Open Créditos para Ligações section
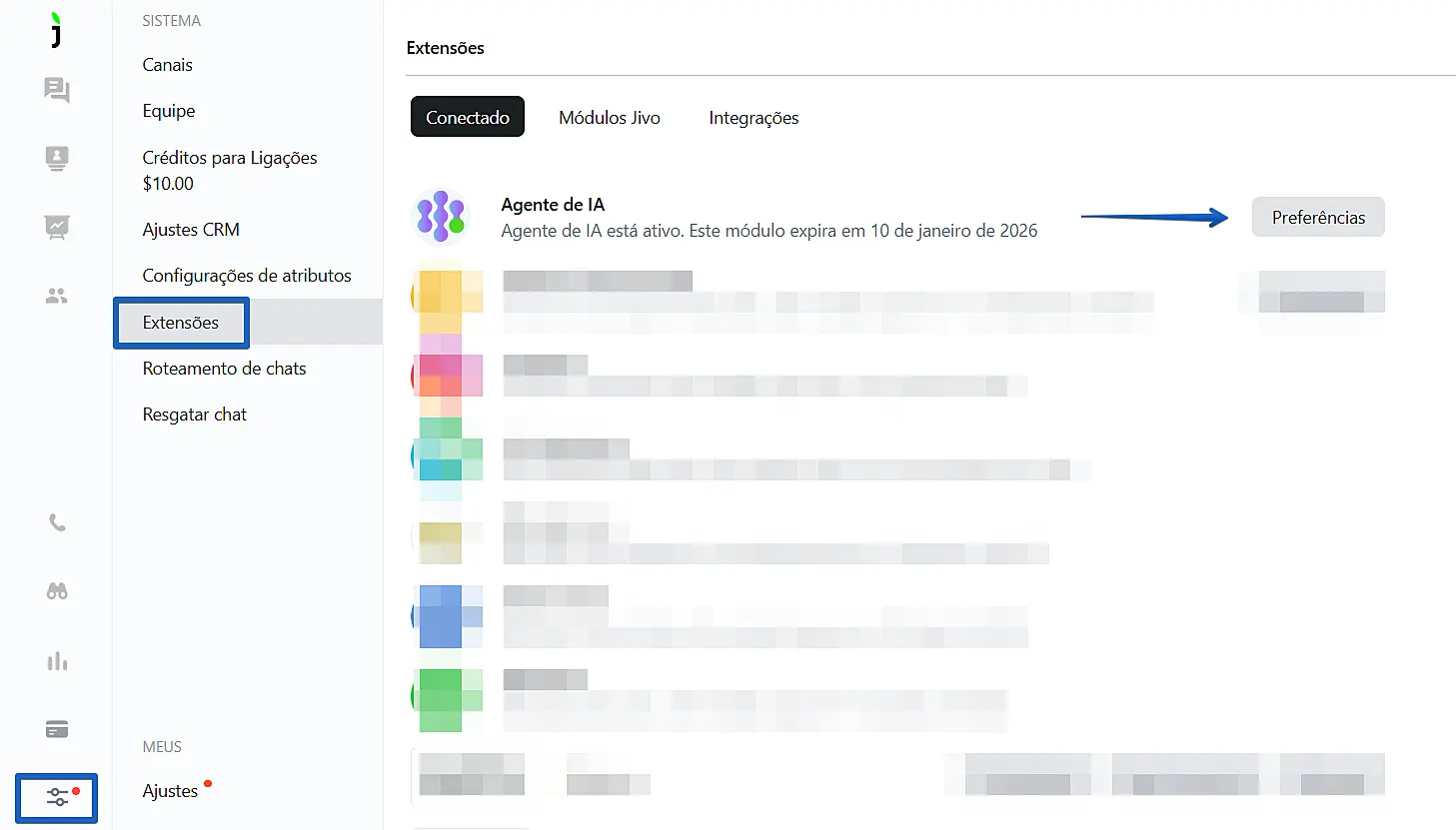 [x=230, y=170]
